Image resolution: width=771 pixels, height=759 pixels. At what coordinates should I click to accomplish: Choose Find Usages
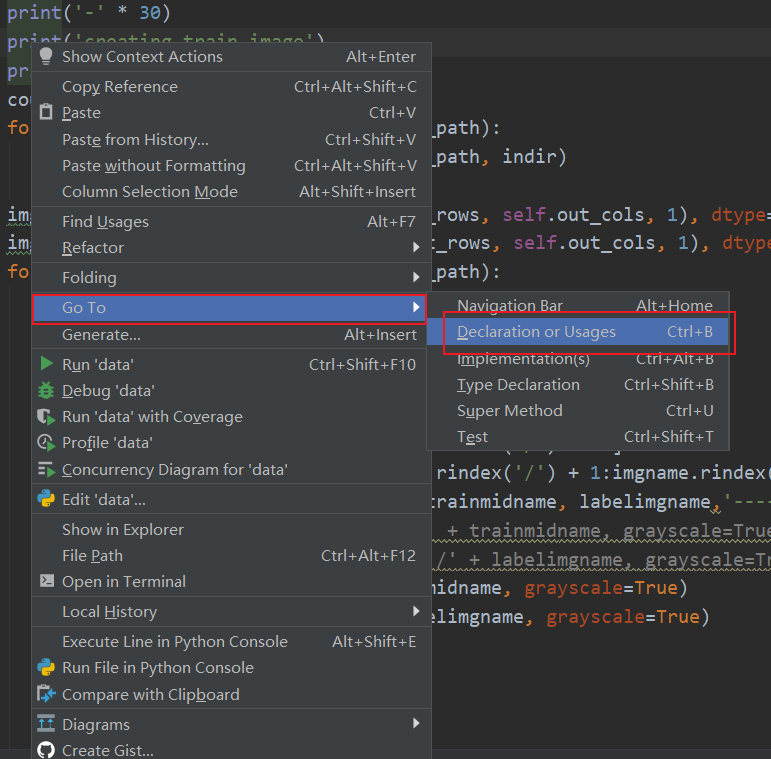[x=232, y=222]
